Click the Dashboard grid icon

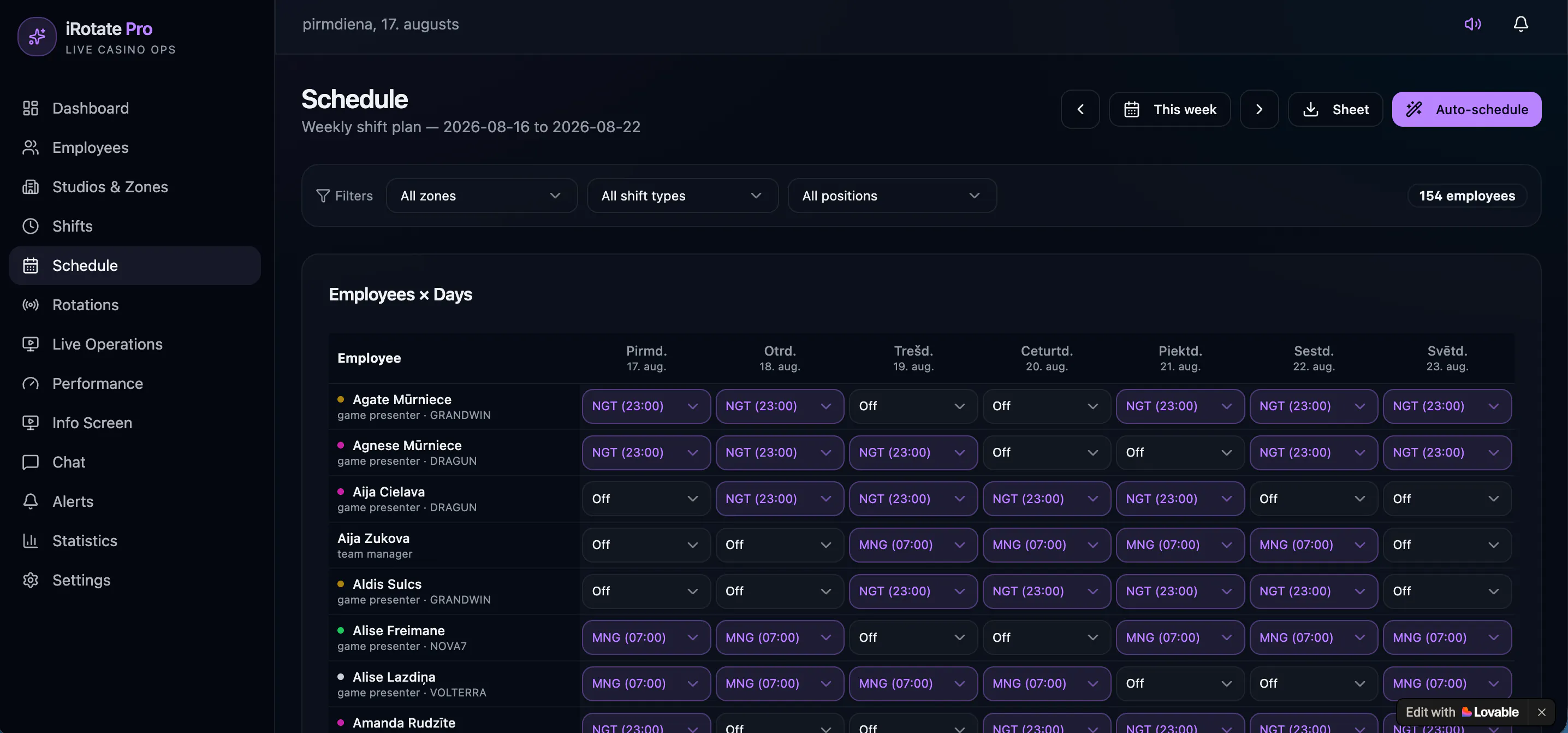tap(31, 108)
